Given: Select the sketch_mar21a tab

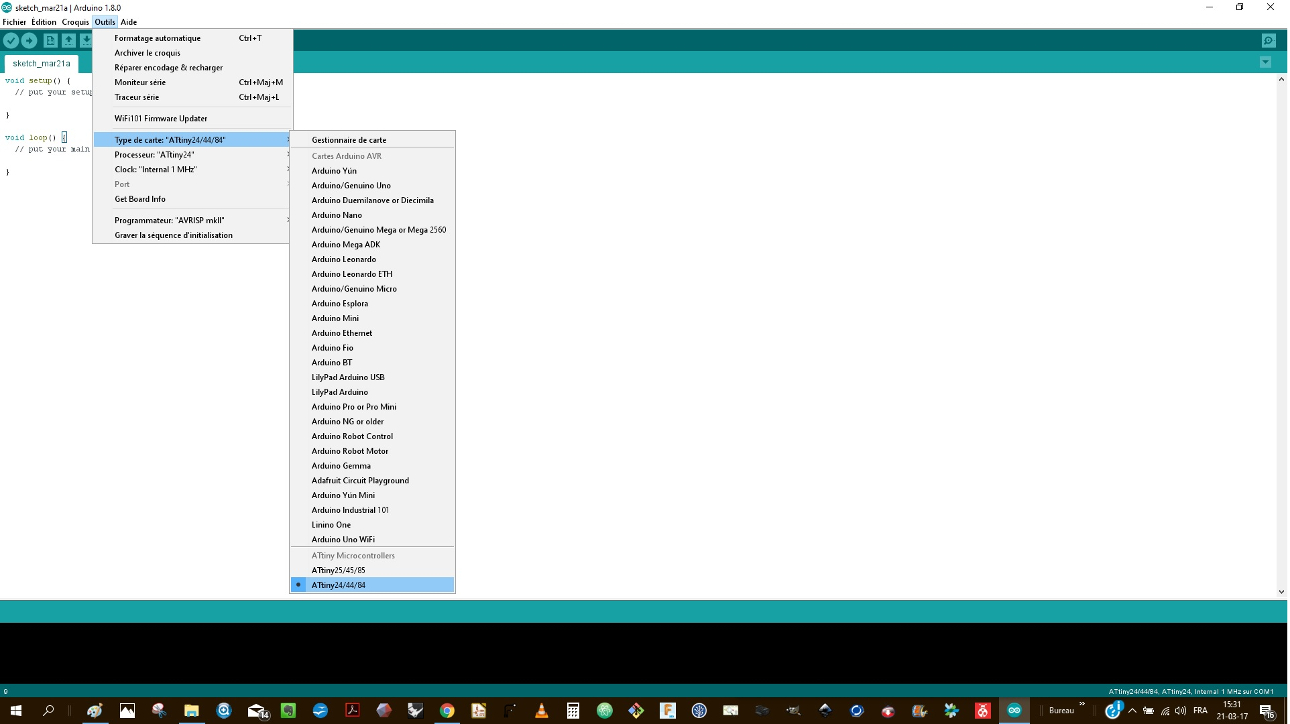Looking at the screenshot, I should coord(41,63).
